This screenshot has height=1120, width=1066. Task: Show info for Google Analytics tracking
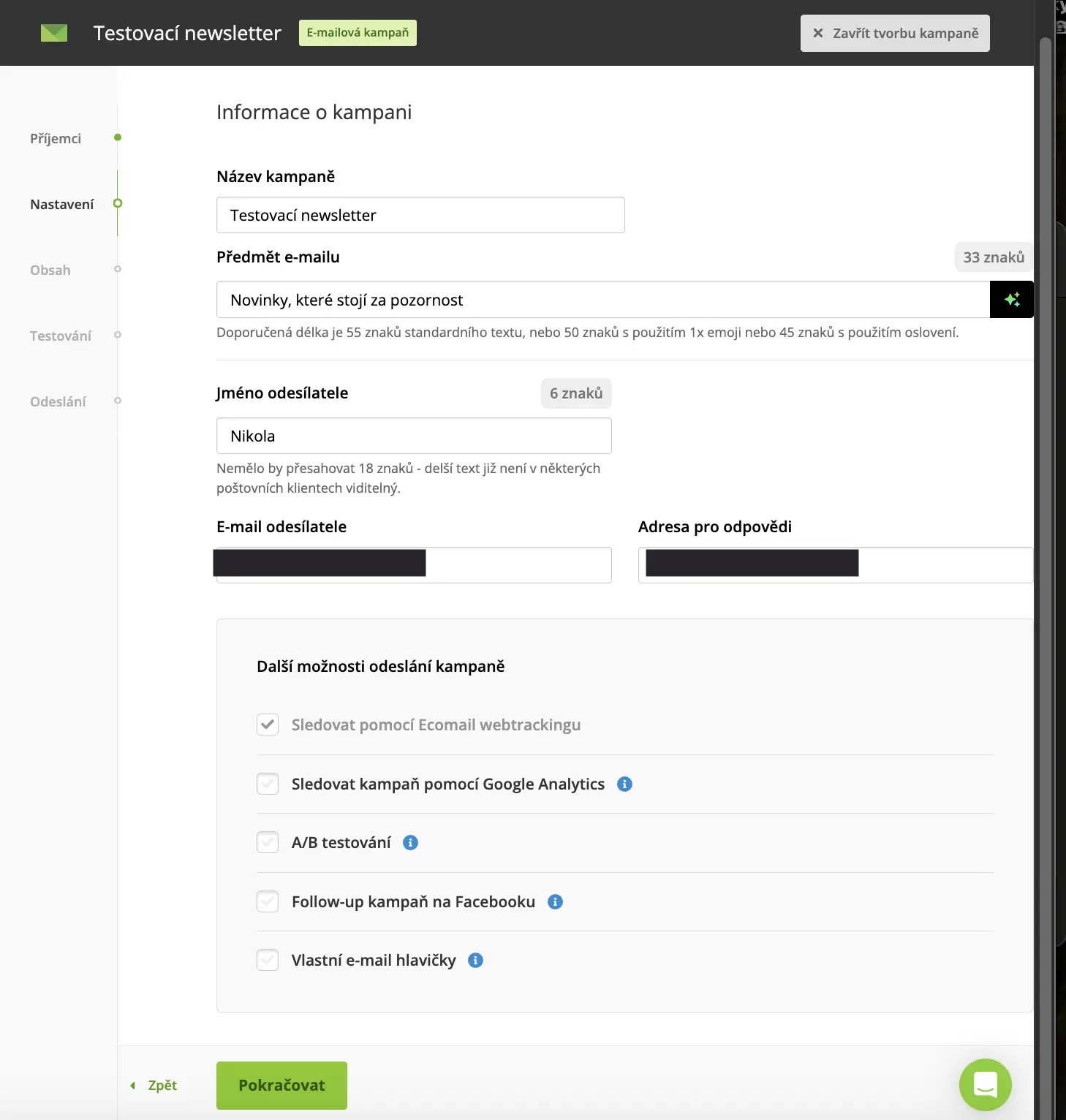(624, 784)
